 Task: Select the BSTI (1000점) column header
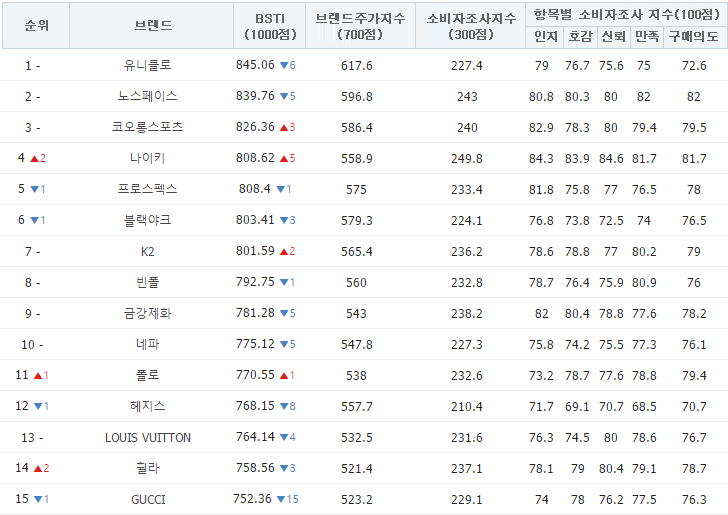tap(270, 26)
